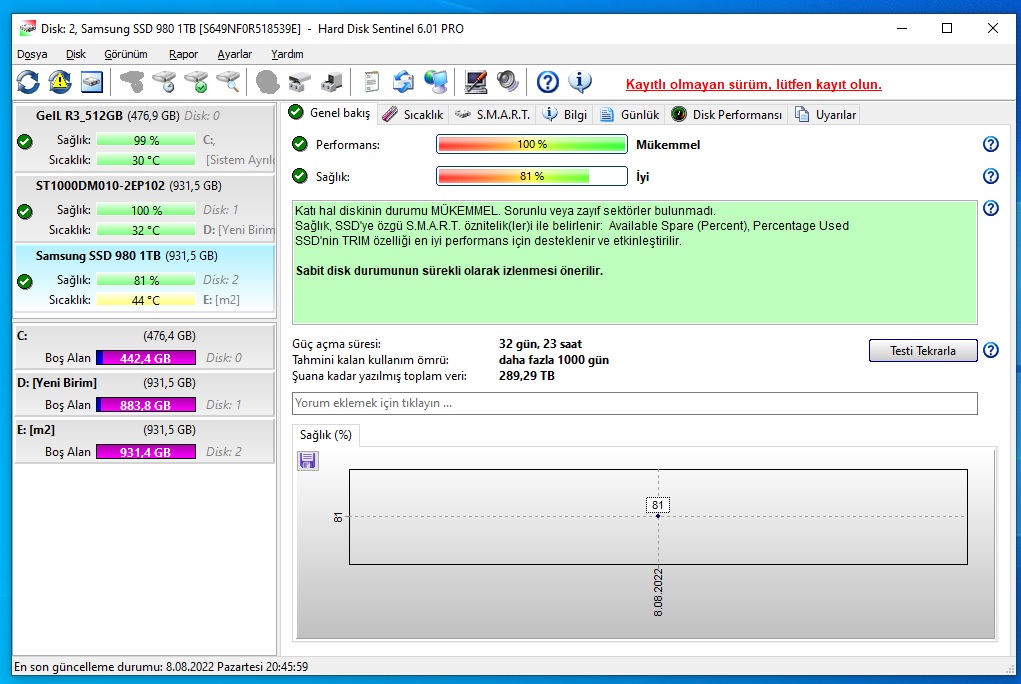Select the ST1000DM010-2EP102 disk entry
This screenshot has height=684, width=1021.
pos(145,207)
